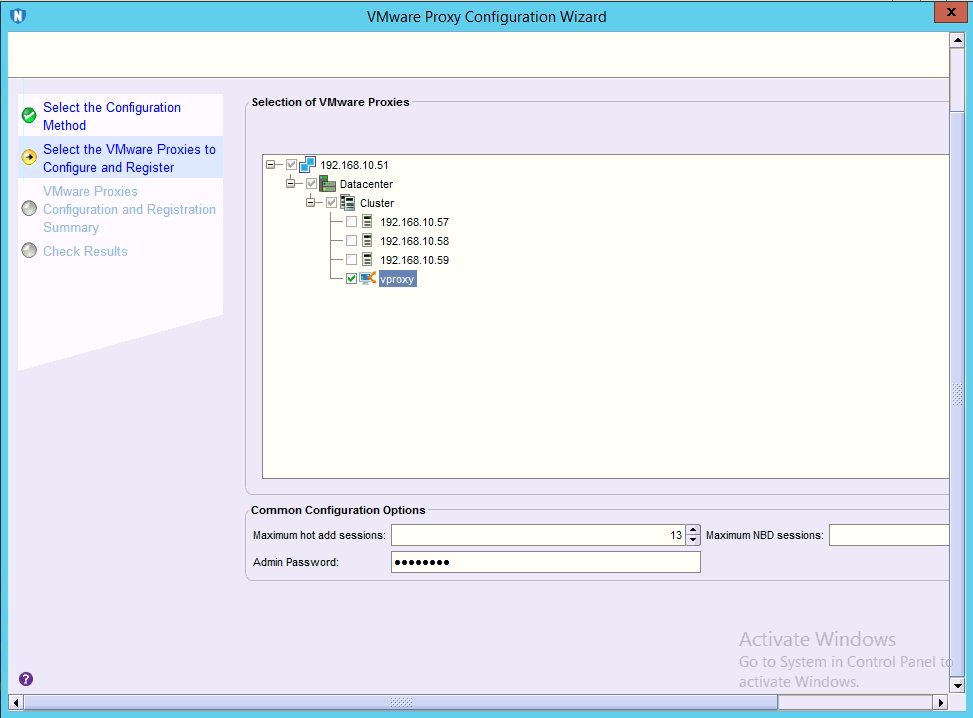Image resolution: width=973 pixels, height=718 pixels.
Task: Click the Admin Password field
Action: [x=545, y=562]
